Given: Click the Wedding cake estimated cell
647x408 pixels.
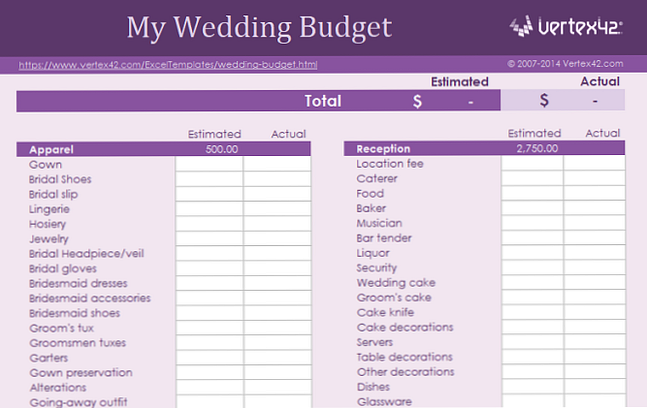Looking at the screenshot, I should (x=532, y=282).
